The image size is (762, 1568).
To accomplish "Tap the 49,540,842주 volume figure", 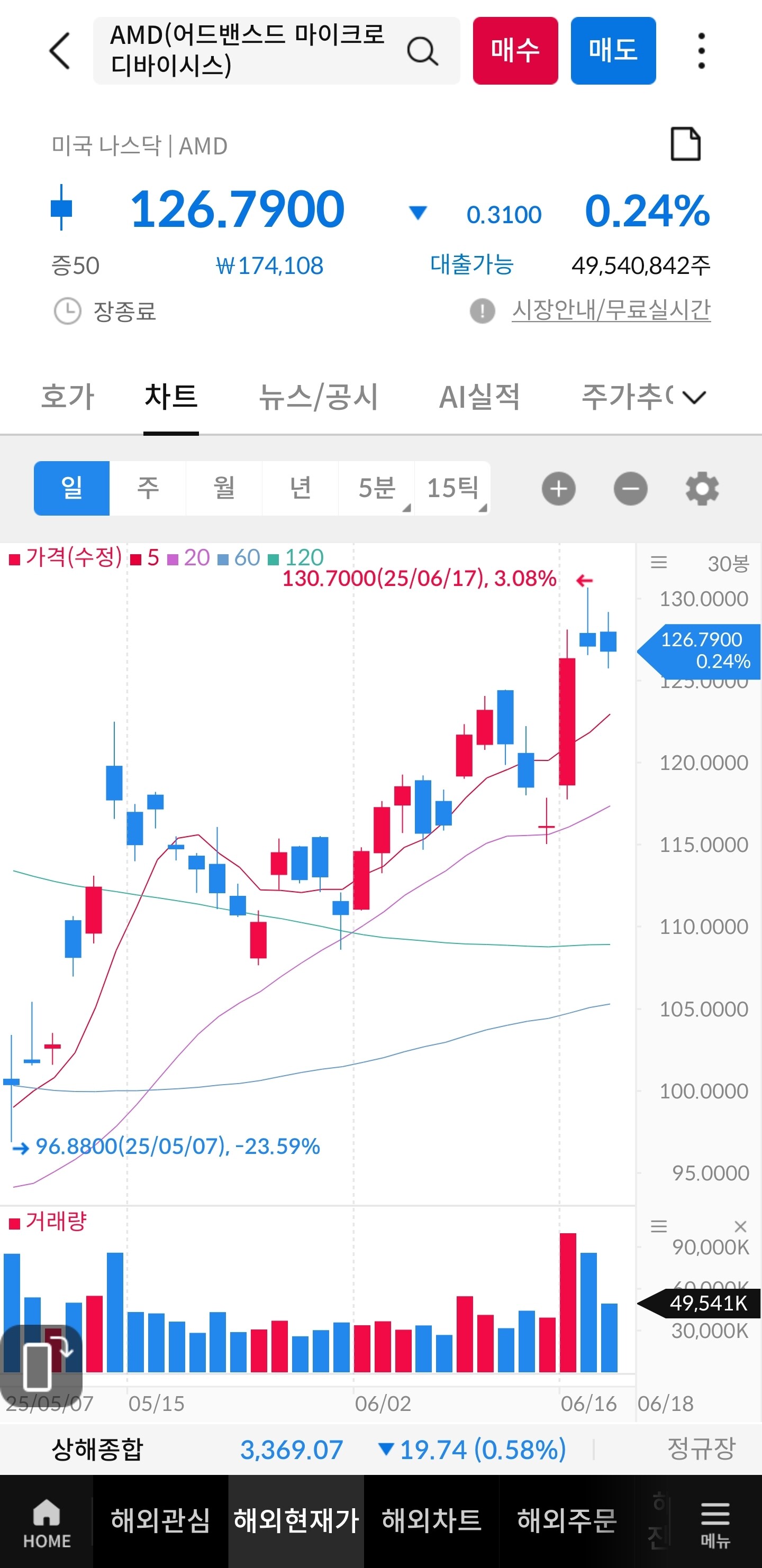I will pos(641,265).
